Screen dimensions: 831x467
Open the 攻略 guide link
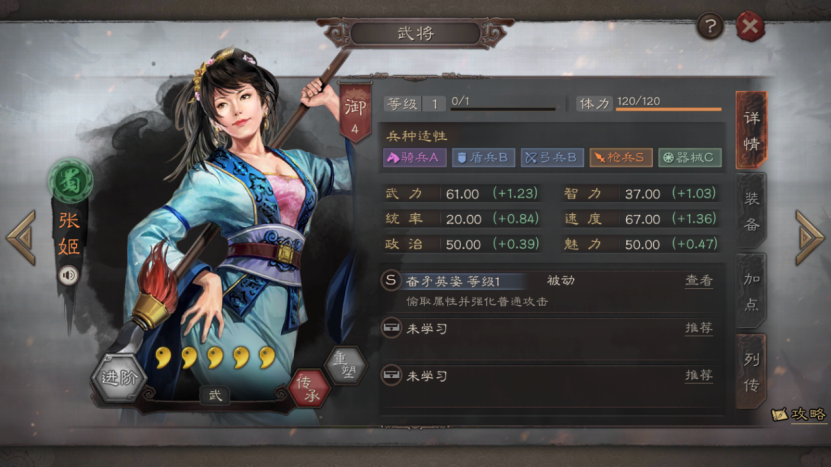tap(800, 414)
